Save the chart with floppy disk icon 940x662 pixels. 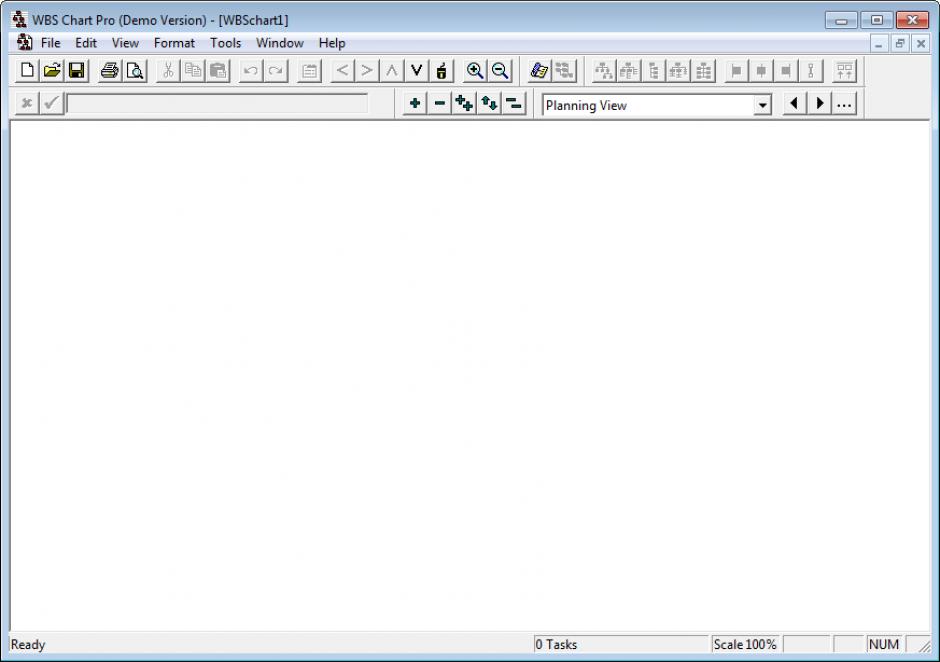pyautogui.click(x=77, y=71)
